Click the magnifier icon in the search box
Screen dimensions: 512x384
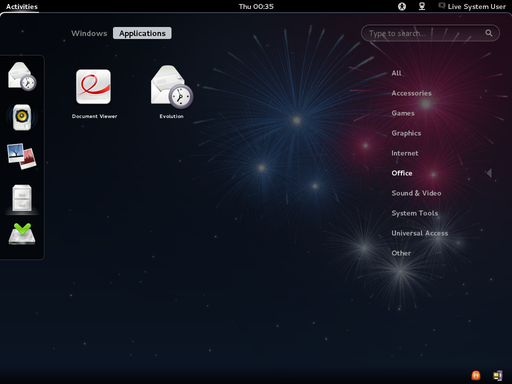coord(489,33)
